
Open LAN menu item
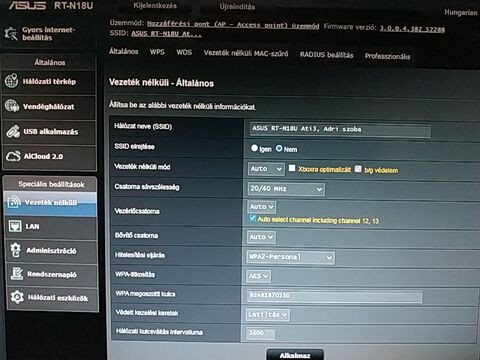(51, 227)
